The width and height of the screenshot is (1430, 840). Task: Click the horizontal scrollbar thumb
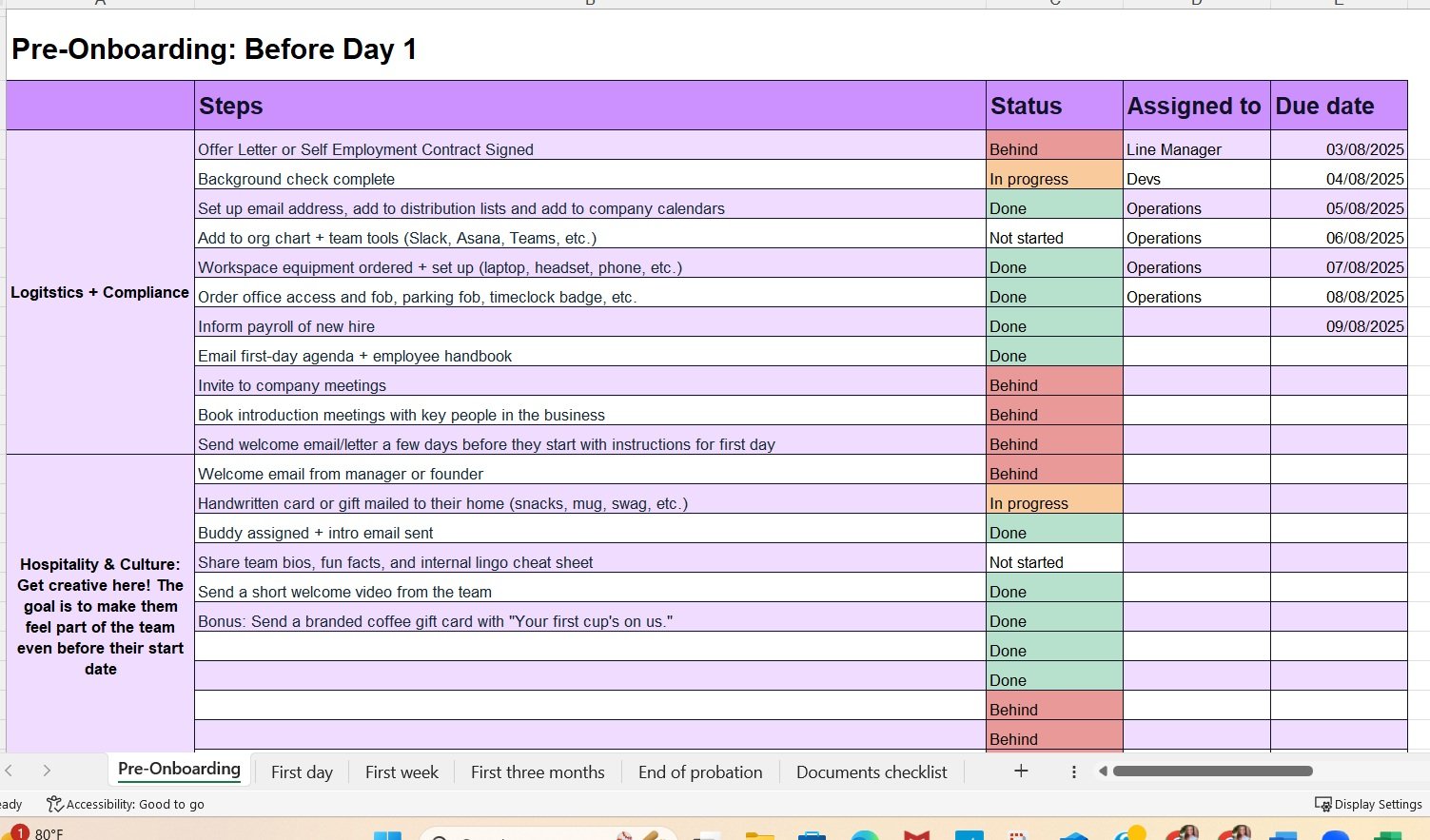click(1212, 772)
